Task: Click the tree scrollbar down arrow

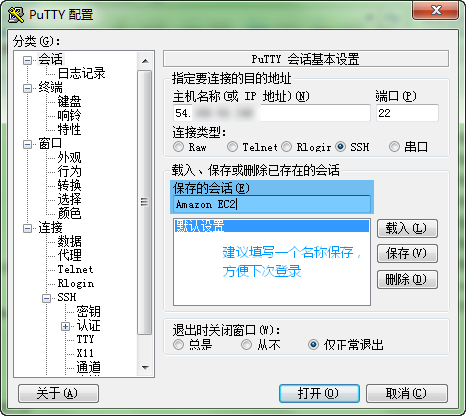Action: click(x=145, y=368)
